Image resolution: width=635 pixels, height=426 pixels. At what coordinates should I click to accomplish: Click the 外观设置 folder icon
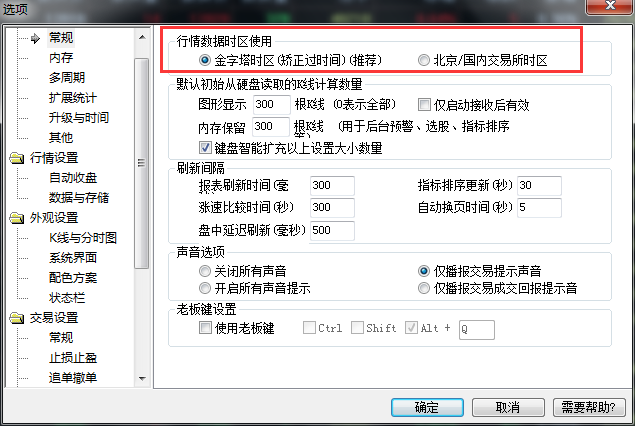[x=17, y=218]
